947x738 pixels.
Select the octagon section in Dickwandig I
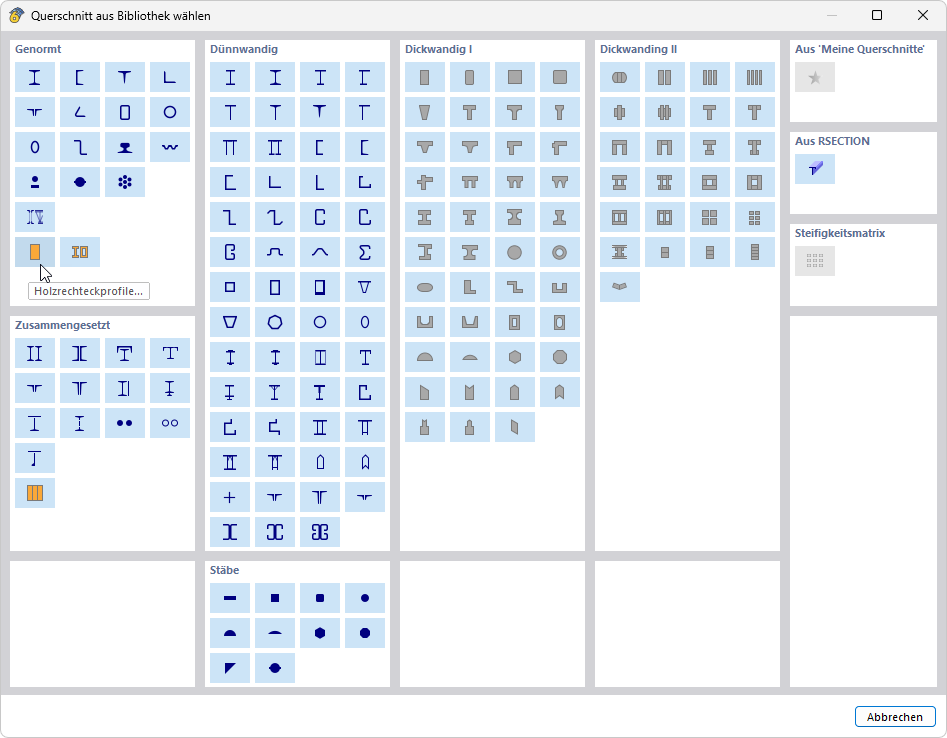(559, 358)
